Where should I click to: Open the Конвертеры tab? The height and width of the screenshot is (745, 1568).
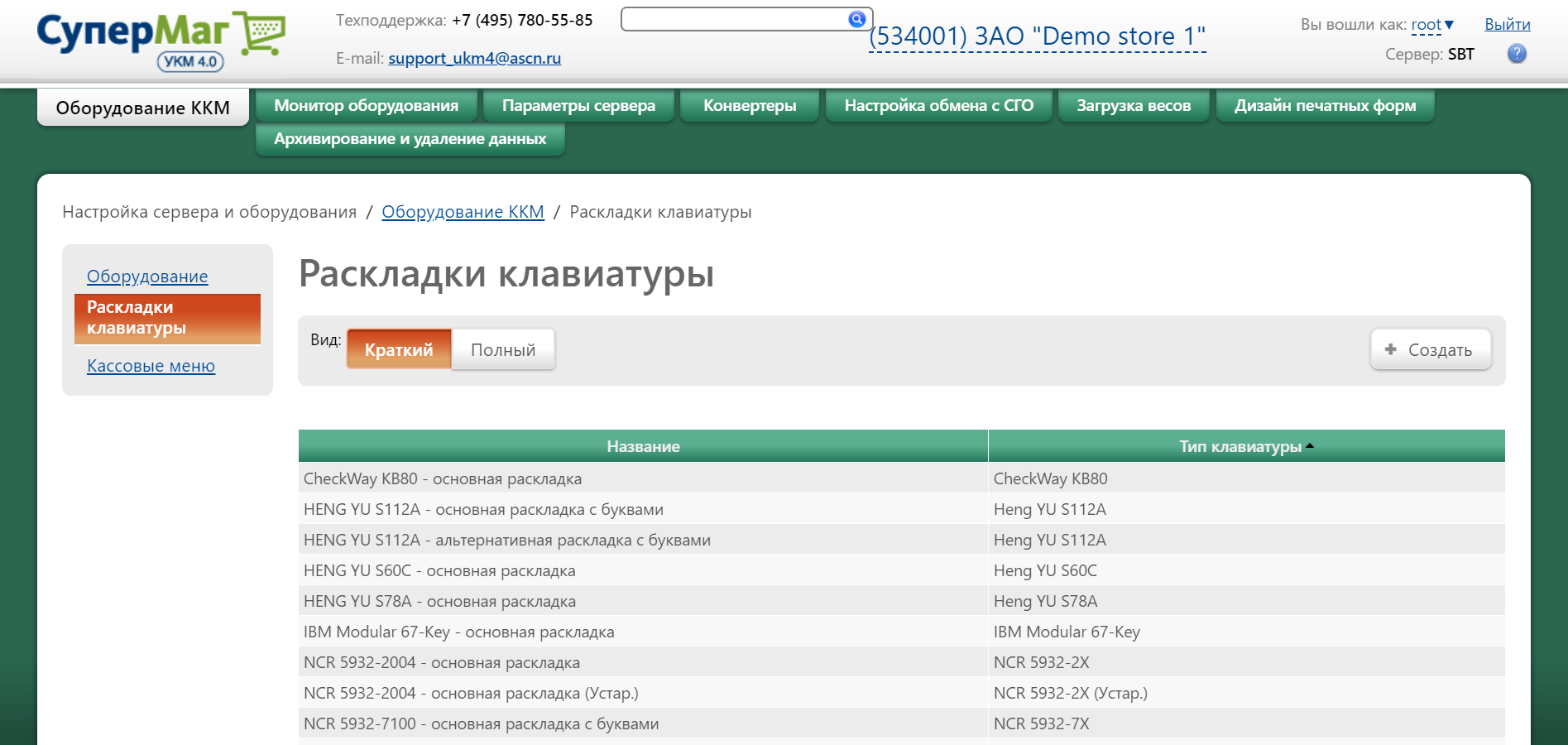[750, 106]
